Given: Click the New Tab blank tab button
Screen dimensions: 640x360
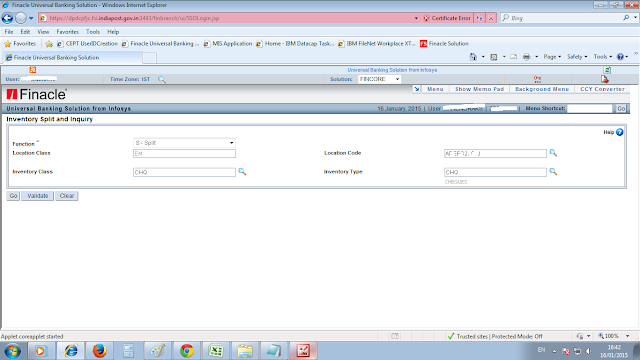Looking at the screenshot, I should tap(149, 58).
